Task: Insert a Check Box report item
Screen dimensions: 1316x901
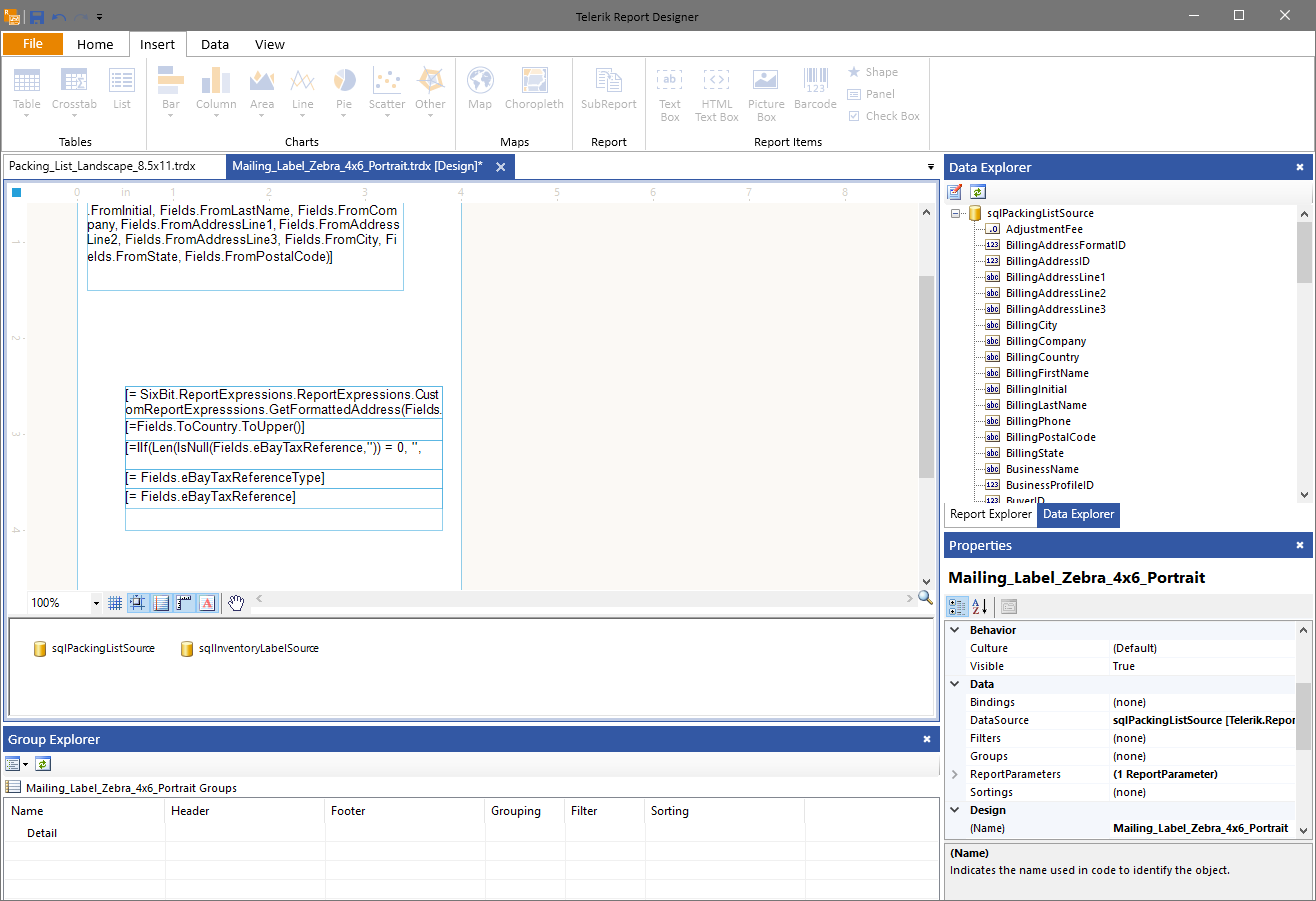Action: [x=884, y=116]
